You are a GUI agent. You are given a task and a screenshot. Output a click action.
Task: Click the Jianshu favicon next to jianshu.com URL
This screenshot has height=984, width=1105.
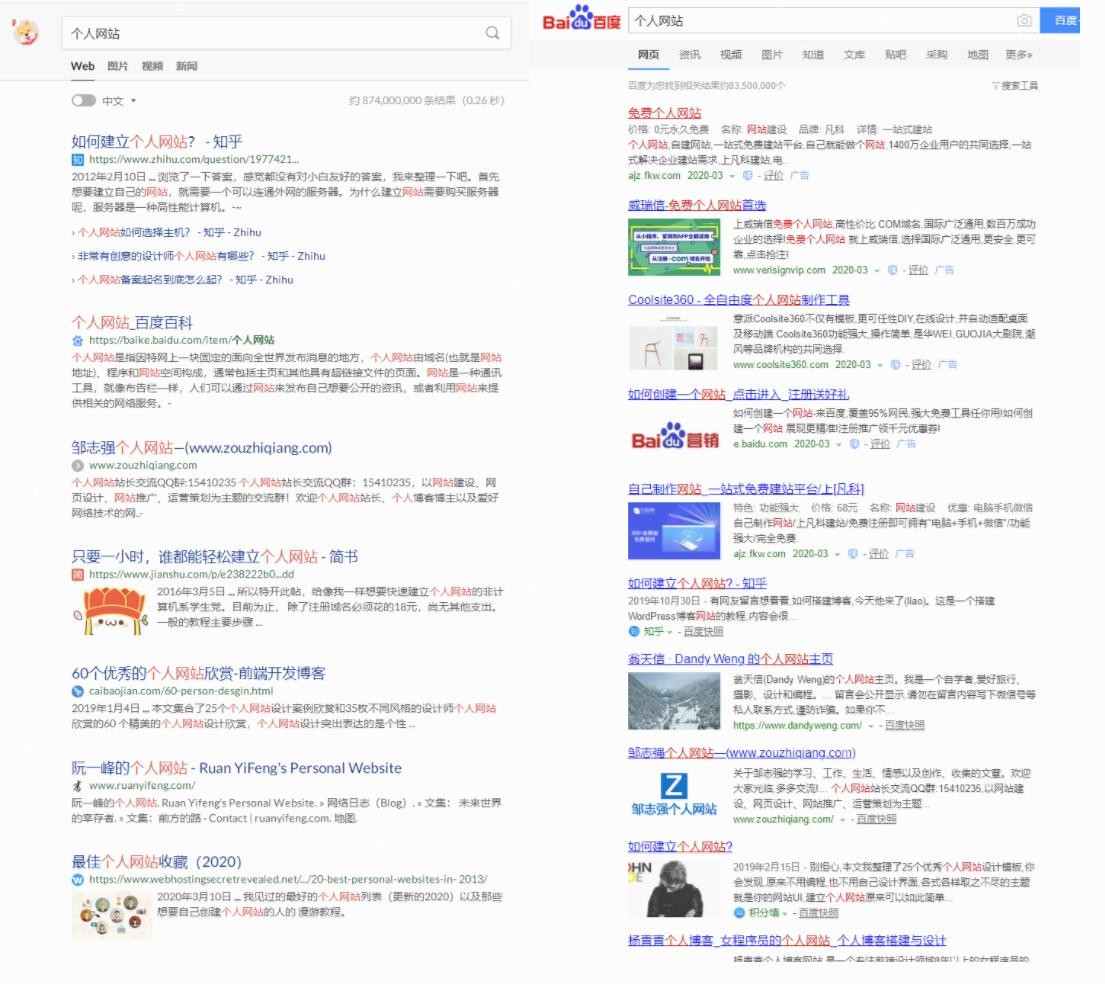(x=78, y=575)
